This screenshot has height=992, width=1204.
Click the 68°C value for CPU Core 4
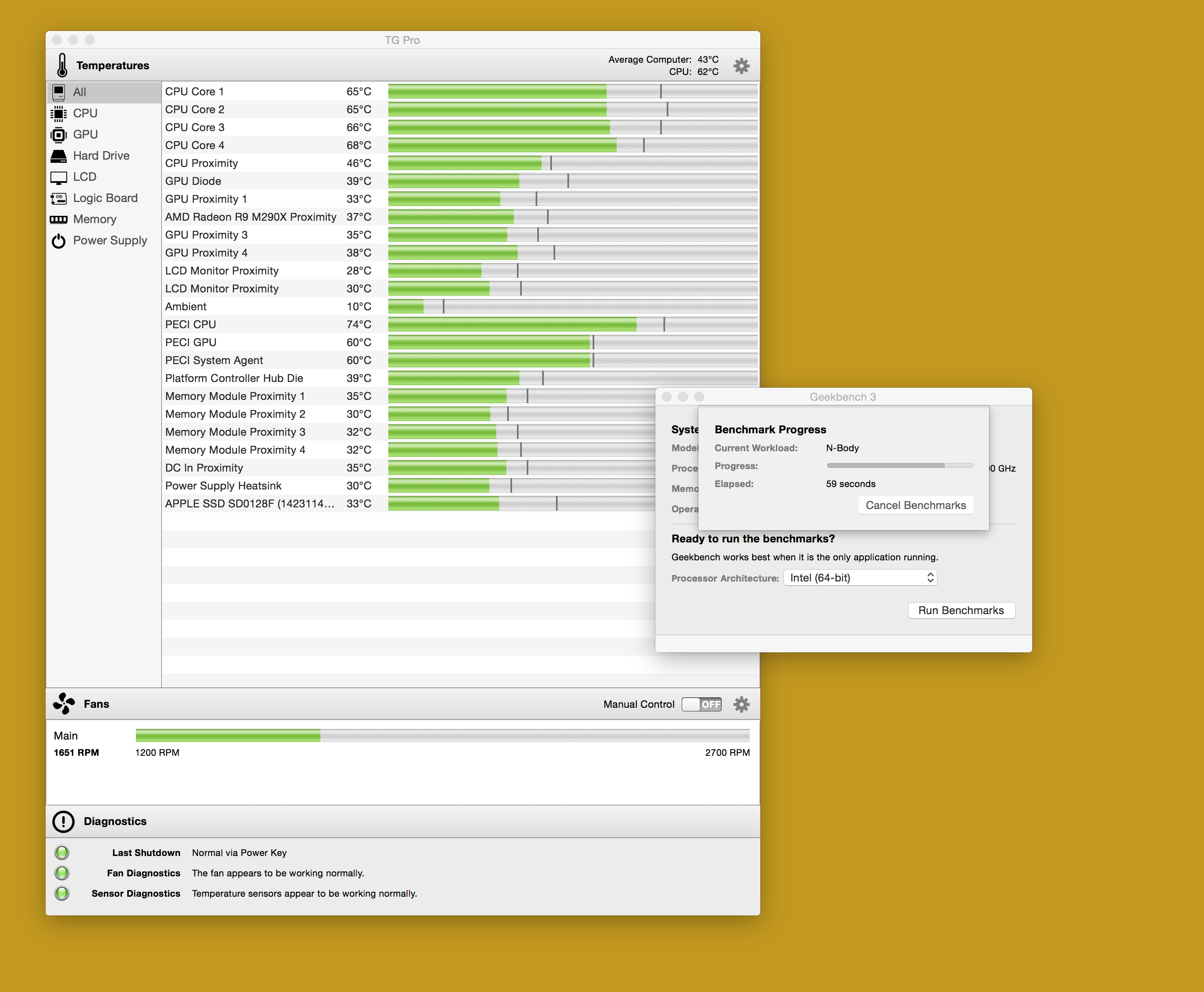359,145
